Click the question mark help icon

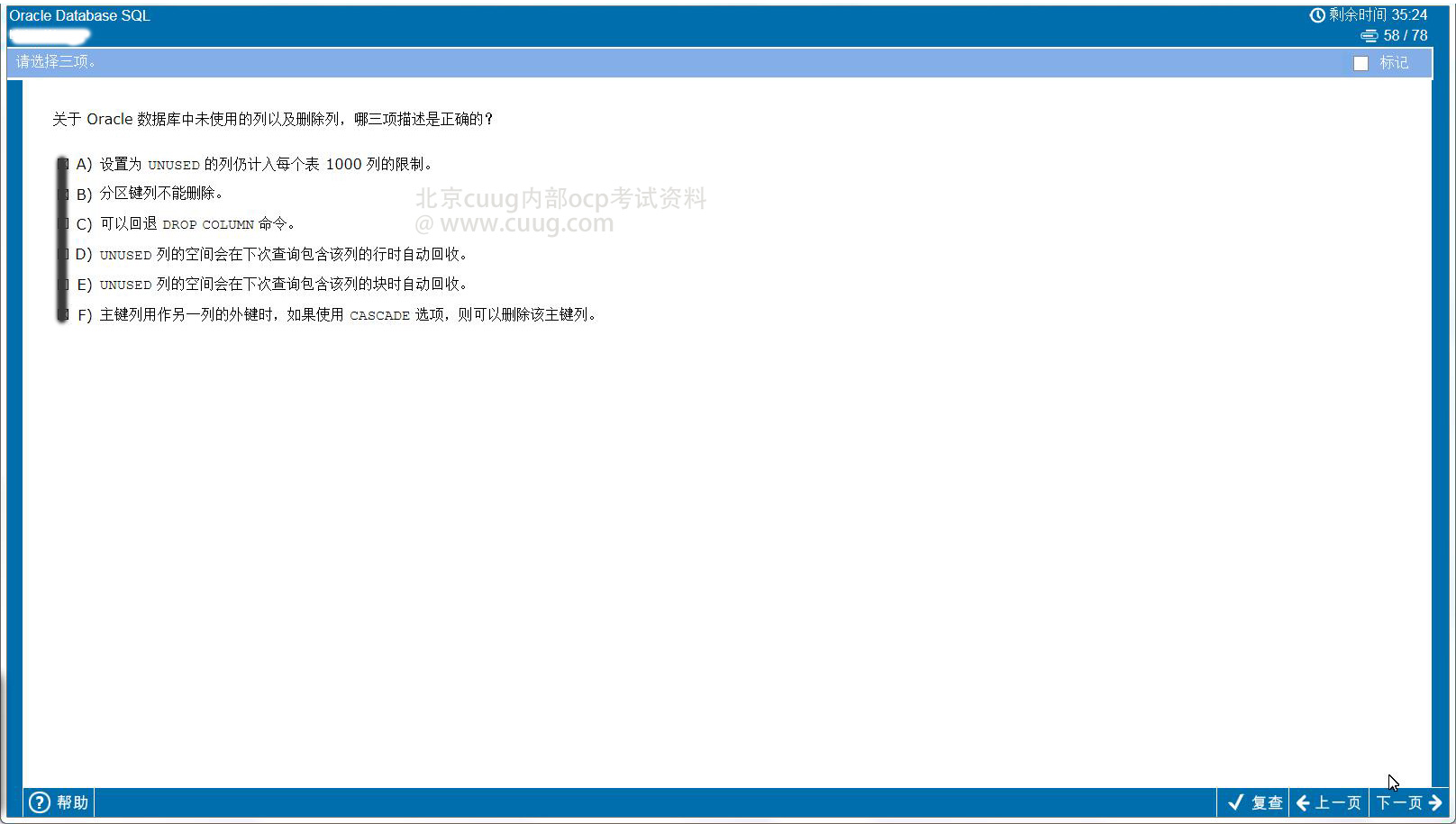[x=40, y=802]
